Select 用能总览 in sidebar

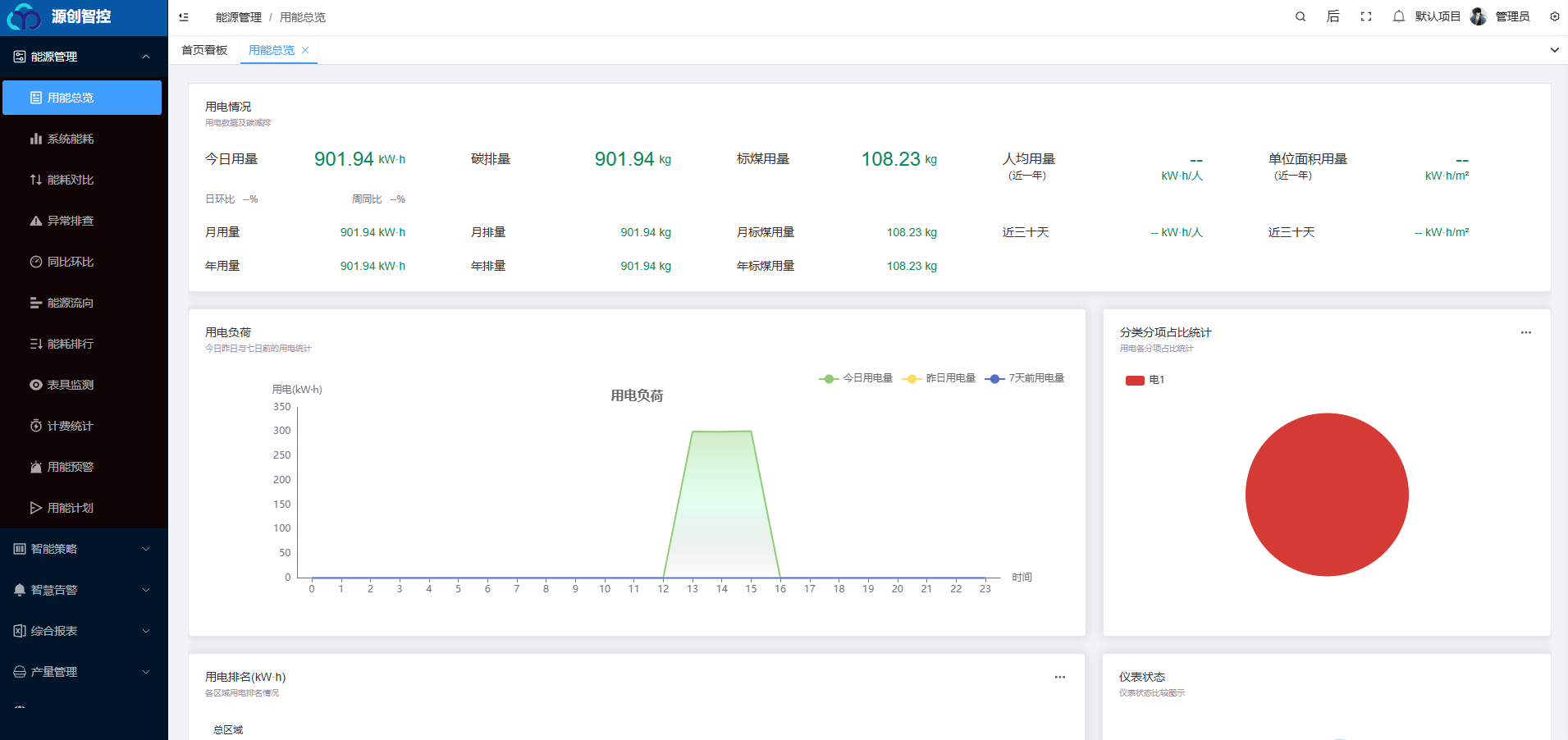(82, 98)
